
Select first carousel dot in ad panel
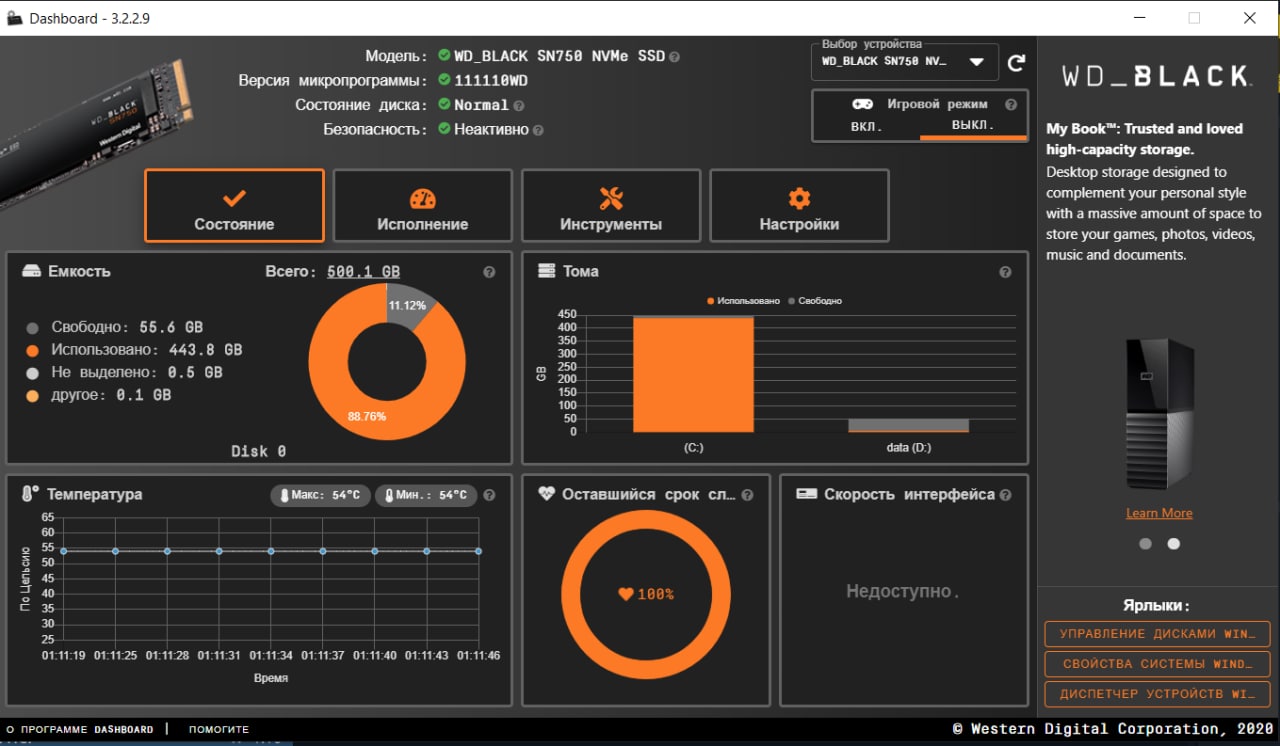tap(1145, 544)
